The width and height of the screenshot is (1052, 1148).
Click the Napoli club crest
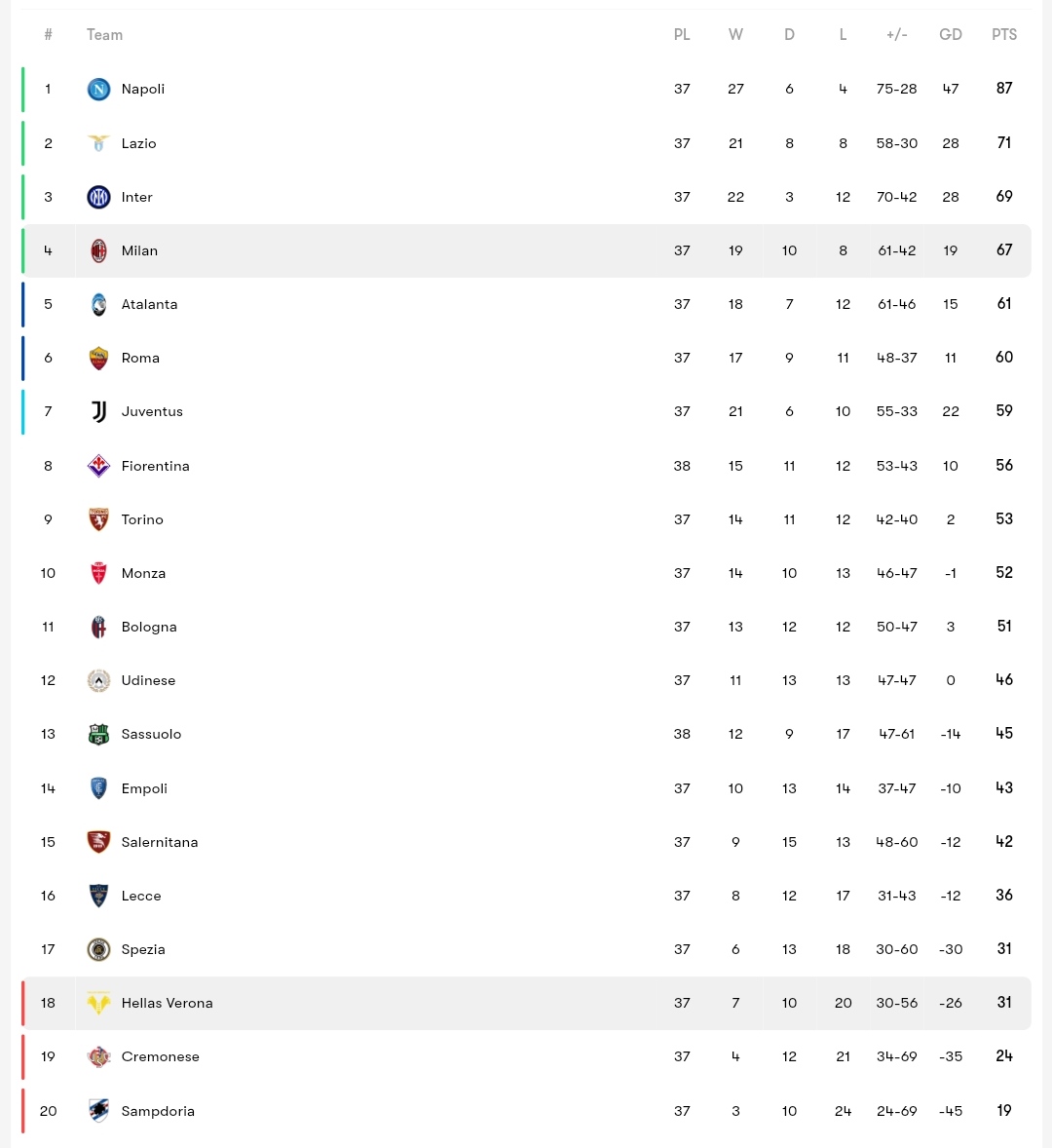pyautogui.click(x=98, y=90)
